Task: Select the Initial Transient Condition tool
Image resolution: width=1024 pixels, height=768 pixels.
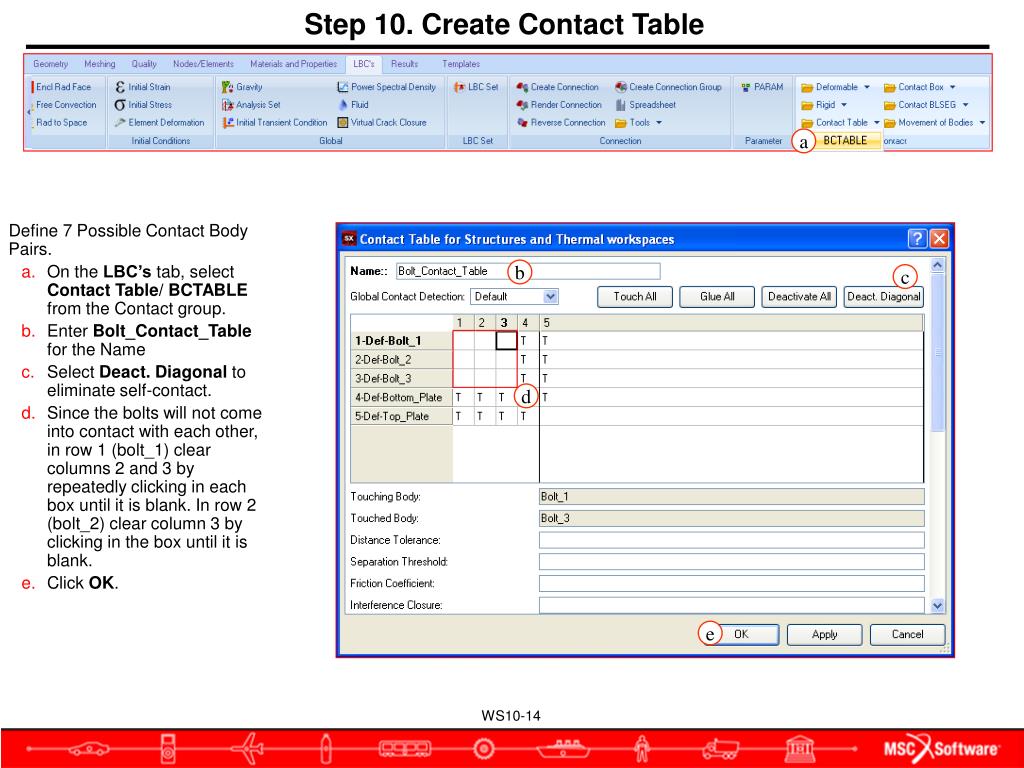Action: (x=274, y=123)
